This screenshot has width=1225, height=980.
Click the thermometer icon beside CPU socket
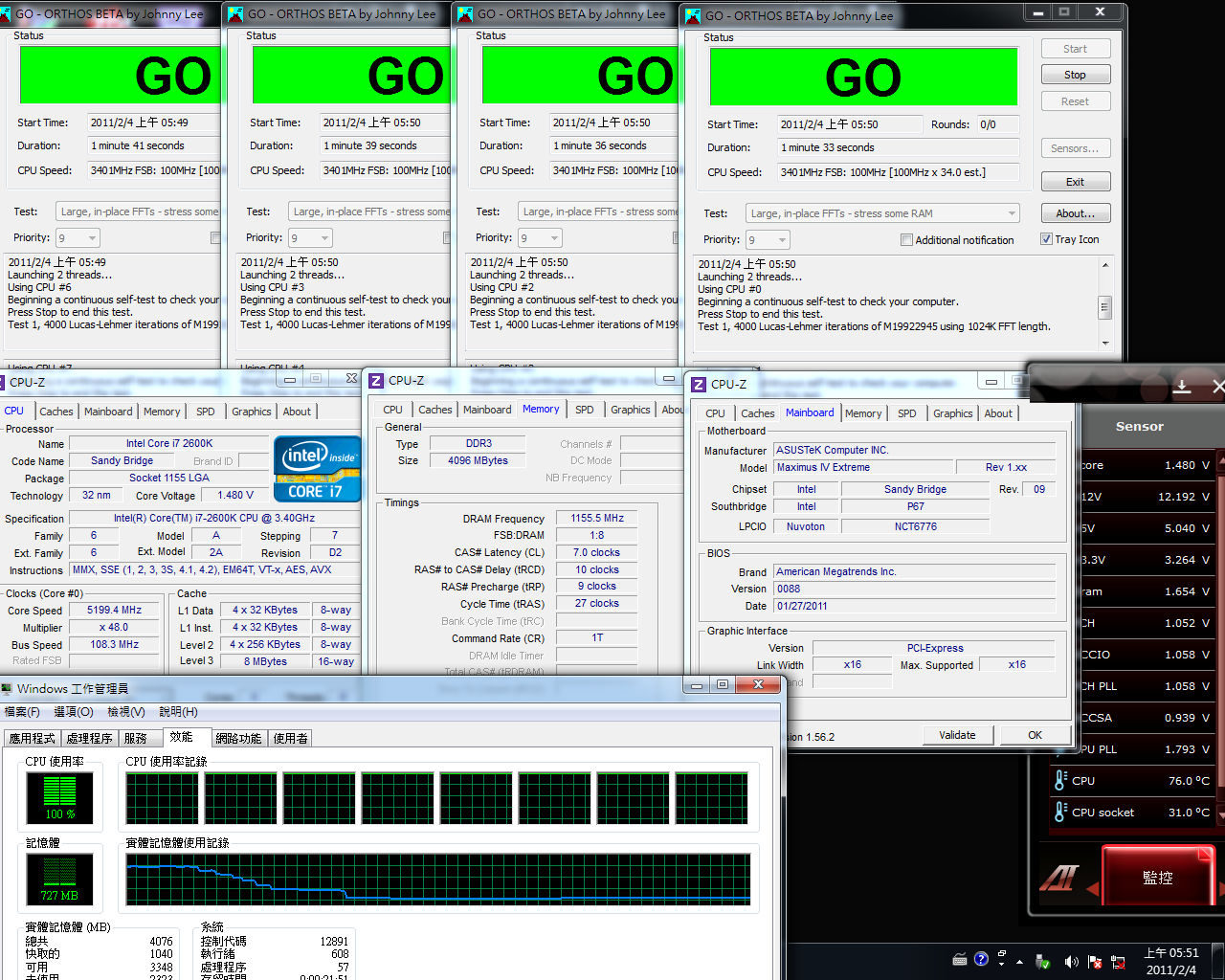tap(1060, 812)
